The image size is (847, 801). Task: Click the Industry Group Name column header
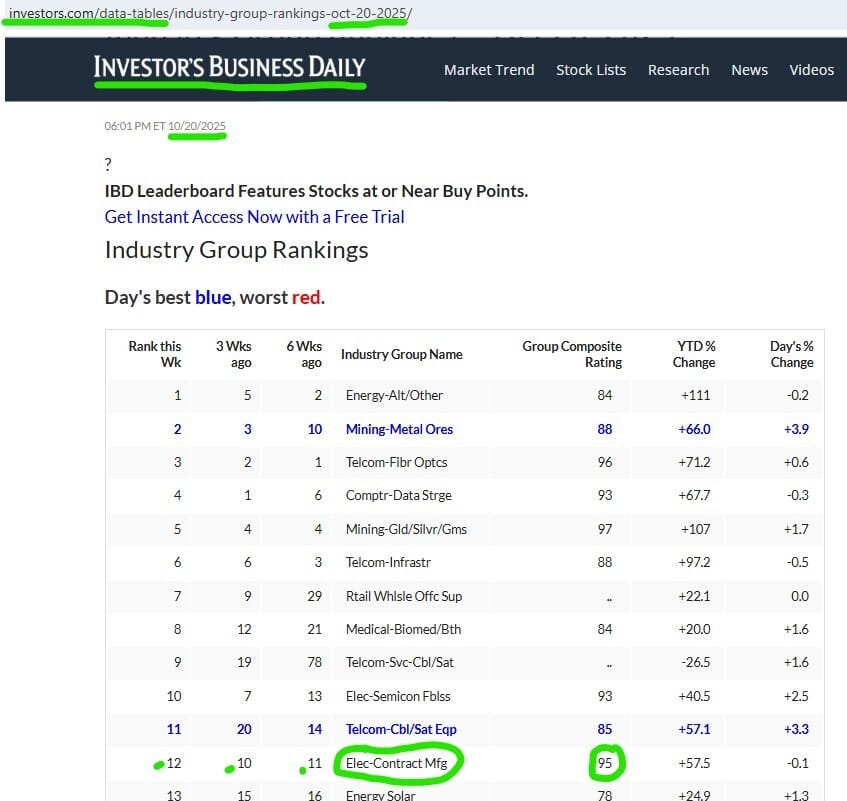pyautogui.click(x=401, y=354)
